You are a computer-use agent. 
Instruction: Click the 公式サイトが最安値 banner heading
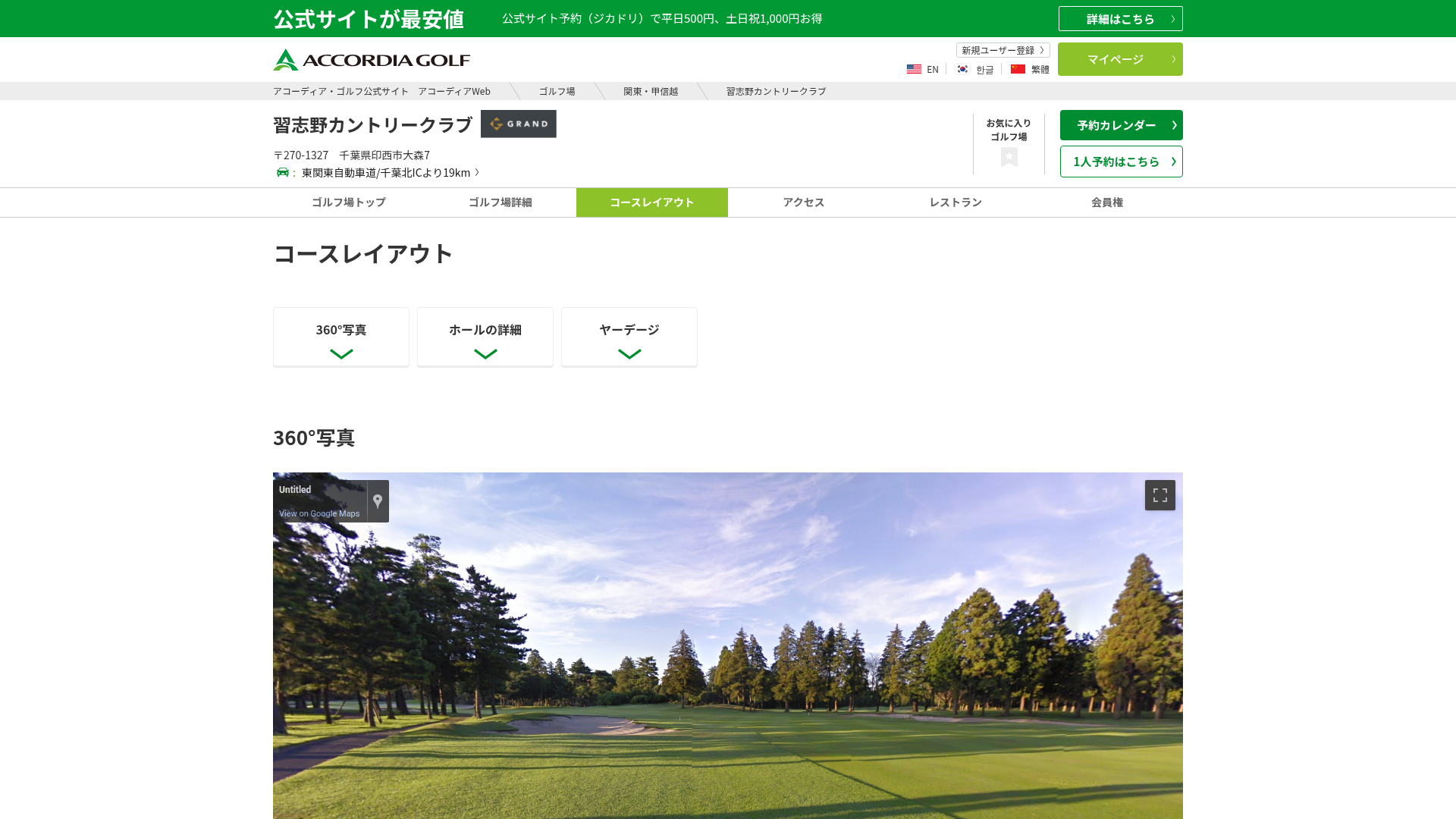click(x=369, y=19)
